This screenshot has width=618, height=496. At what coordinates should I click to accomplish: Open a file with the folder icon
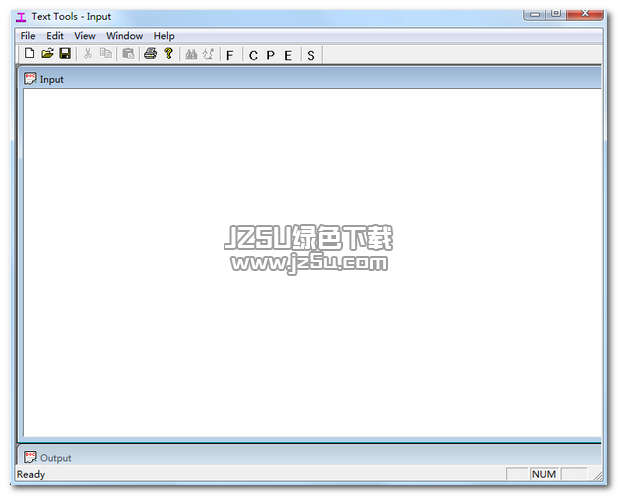(47, 53)
